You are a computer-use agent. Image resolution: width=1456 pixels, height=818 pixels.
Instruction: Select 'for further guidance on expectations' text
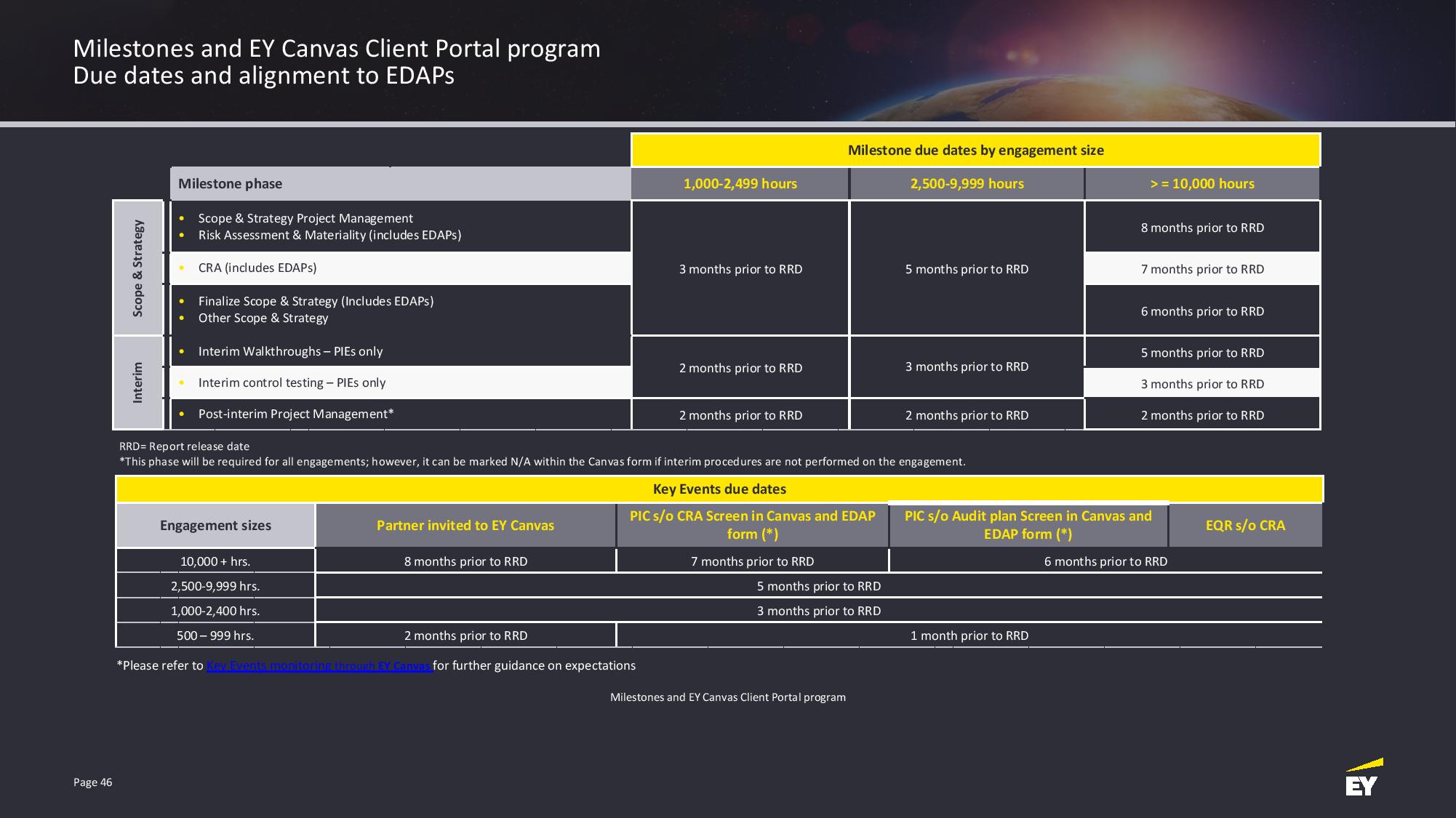[x=535, y=665]
